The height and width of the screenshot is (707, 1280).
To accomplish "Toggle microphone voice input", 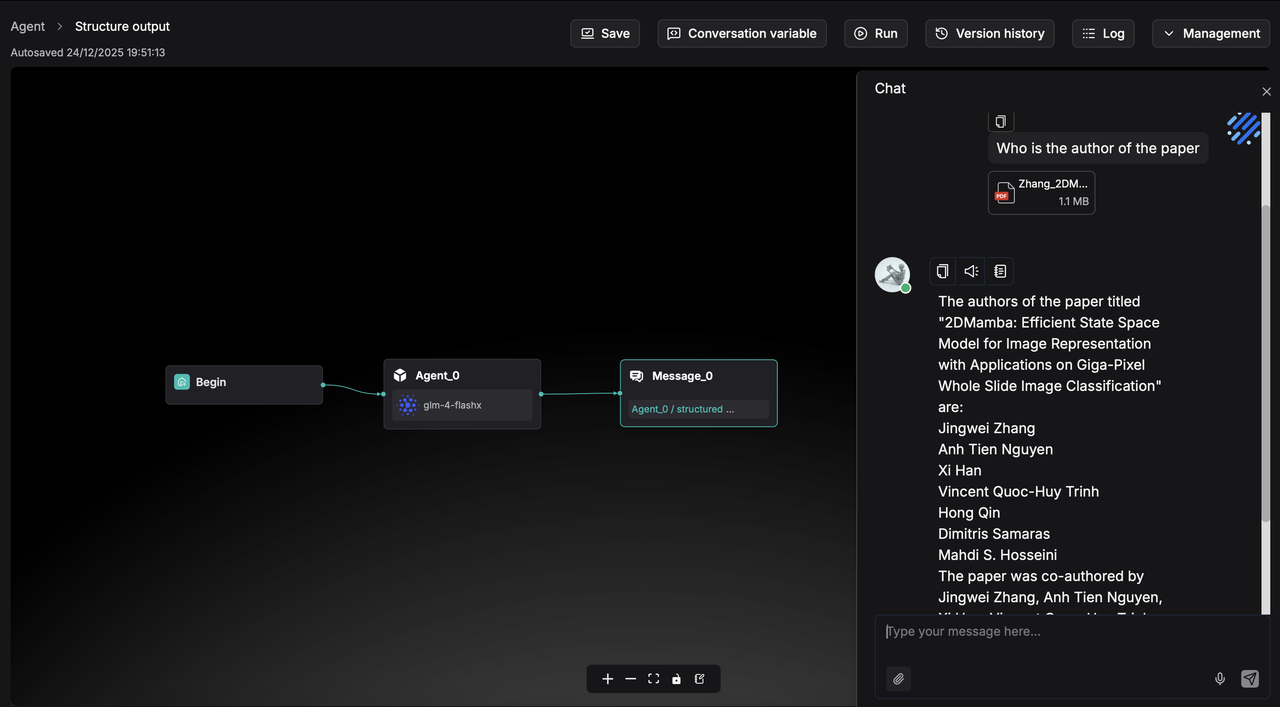I will pyautogui.click(x=1220, y=679).
